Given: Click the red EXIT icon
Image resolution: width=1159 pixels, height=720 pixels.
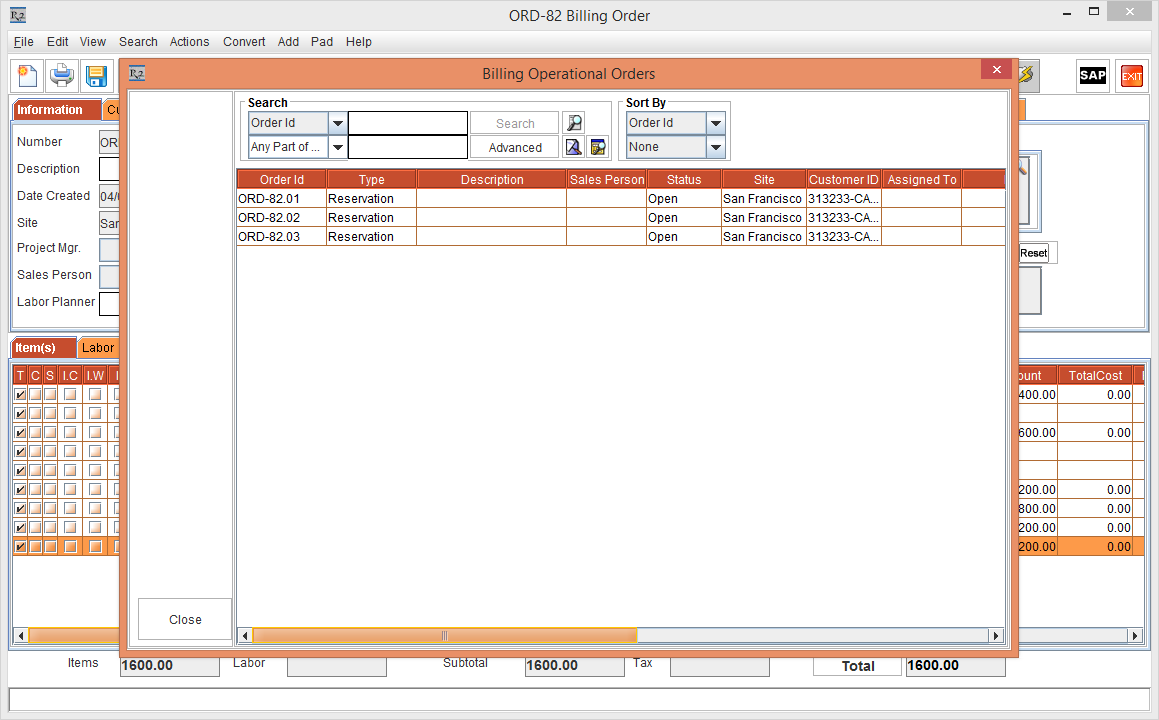Looking at the screenshot, I should pos(1131,76).
